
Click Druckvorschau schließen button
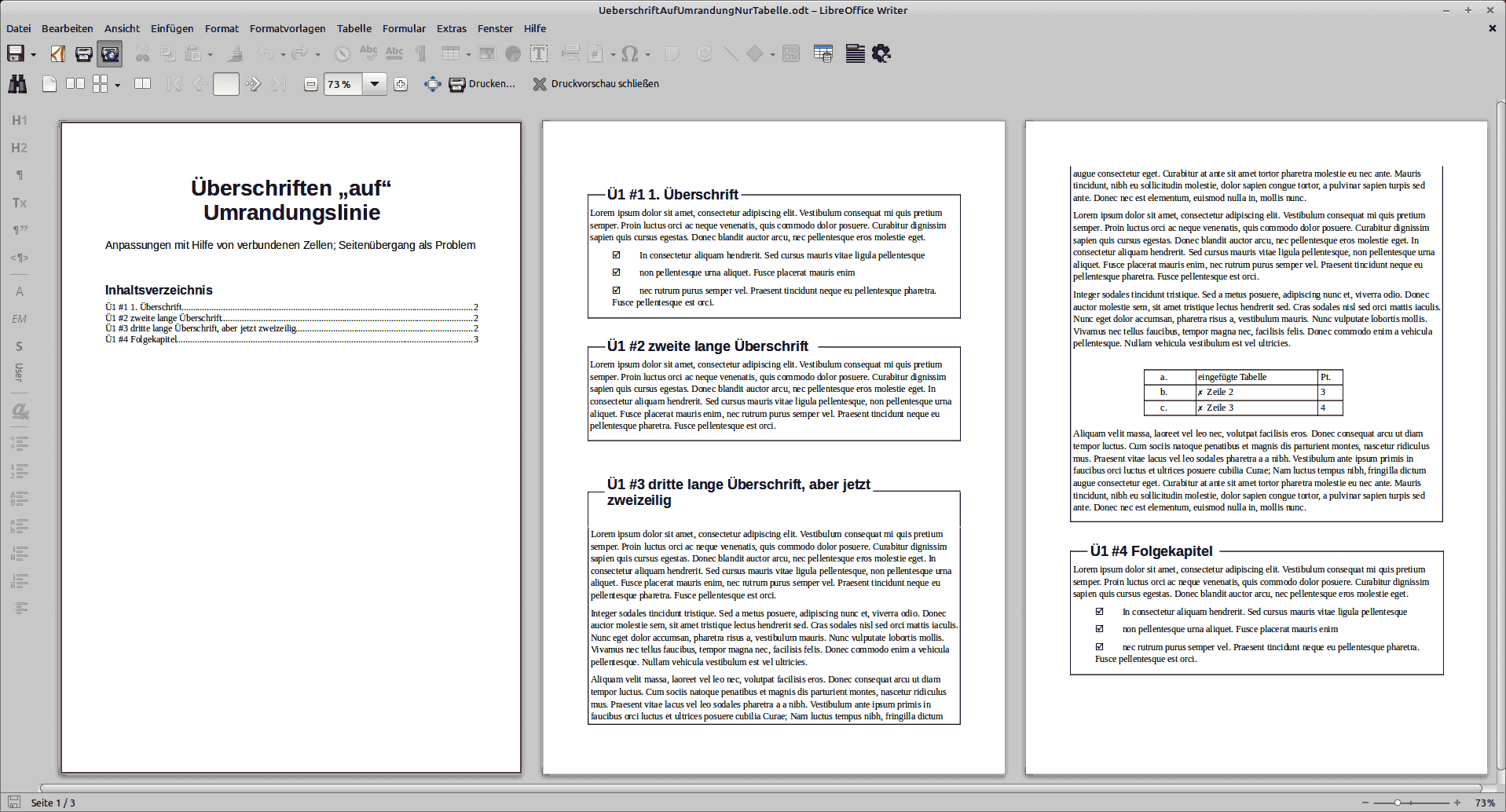pos(596,84)
